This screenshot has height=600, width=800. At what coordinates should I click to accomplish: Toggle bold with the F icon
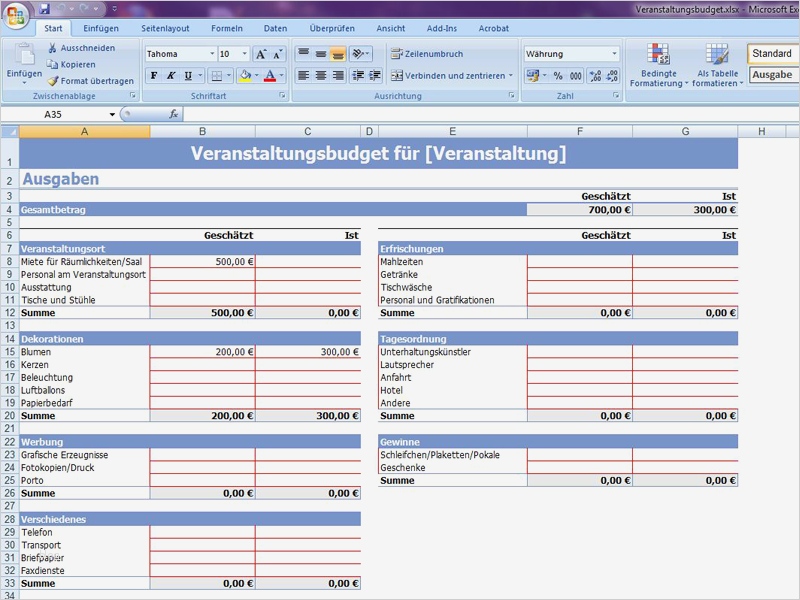pyautogui.click(x=152, y=75)
